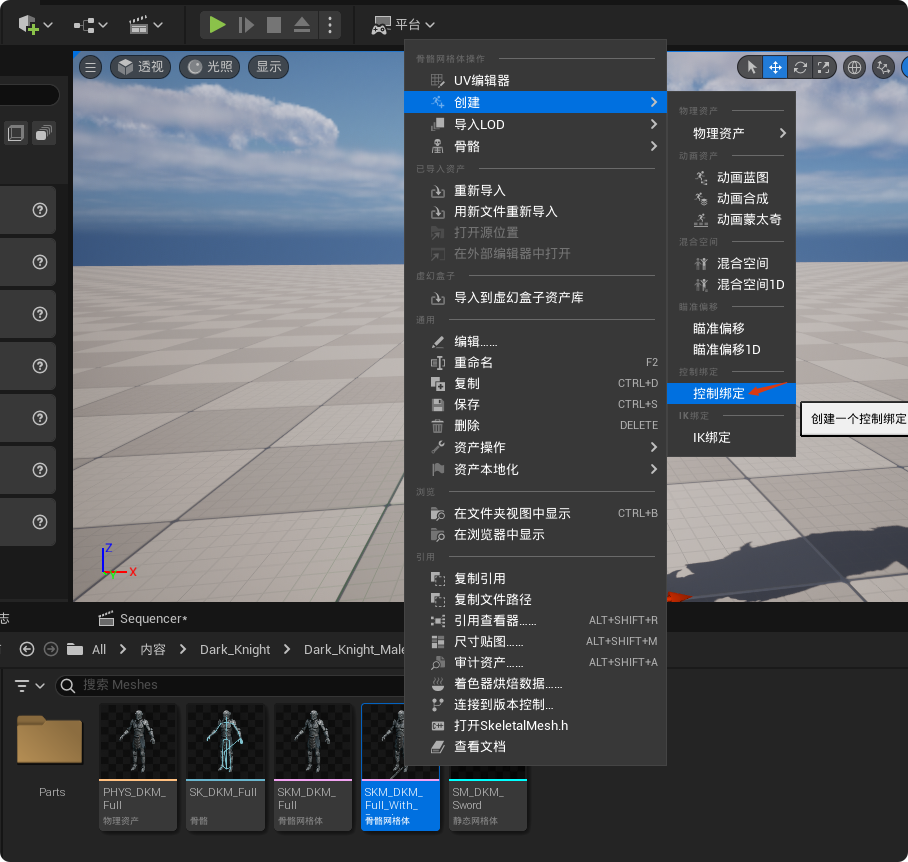908x862 pixels.
Task: Create an 动画蓝图 animation blueprint
Action: [731, 177]
